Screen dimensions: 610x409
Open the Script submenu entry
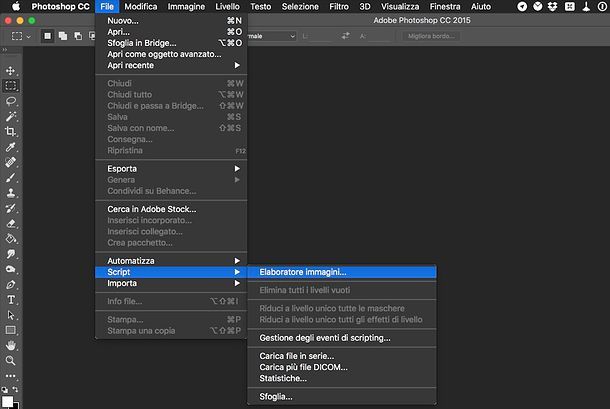pos(171,272)
